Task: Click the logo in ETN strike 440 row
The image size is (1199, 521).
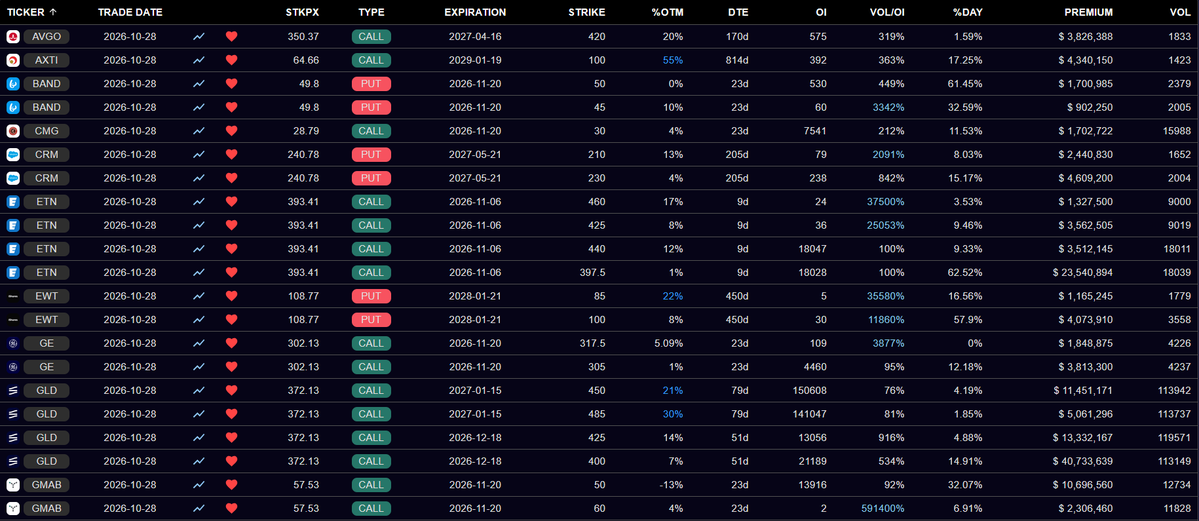Action: point(12,249)
